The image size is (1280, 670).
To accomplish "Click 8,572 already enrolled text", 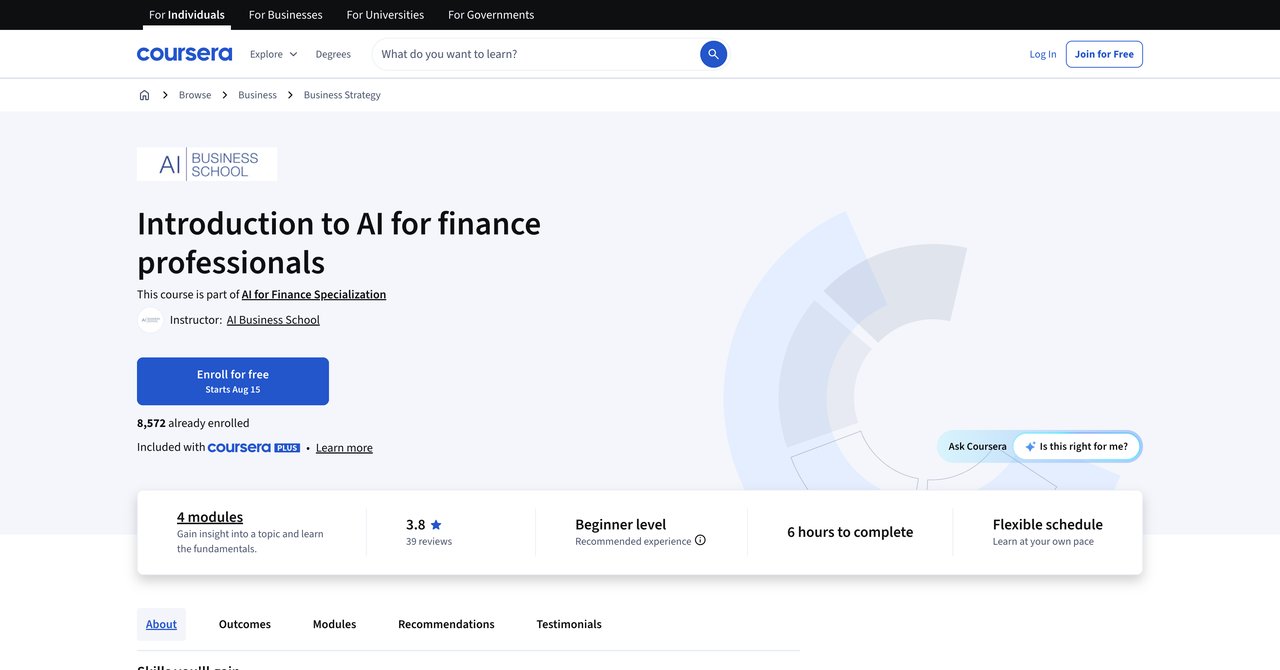I will click(193, 423).
